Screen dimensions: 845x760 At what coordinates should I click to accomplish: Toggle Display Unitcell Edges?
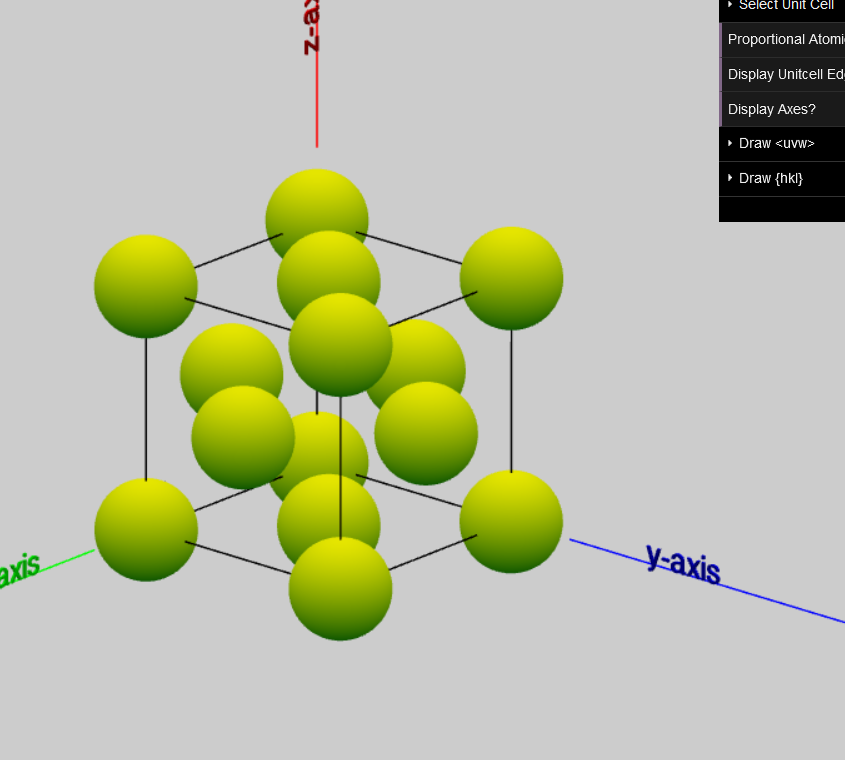[786, 74]
